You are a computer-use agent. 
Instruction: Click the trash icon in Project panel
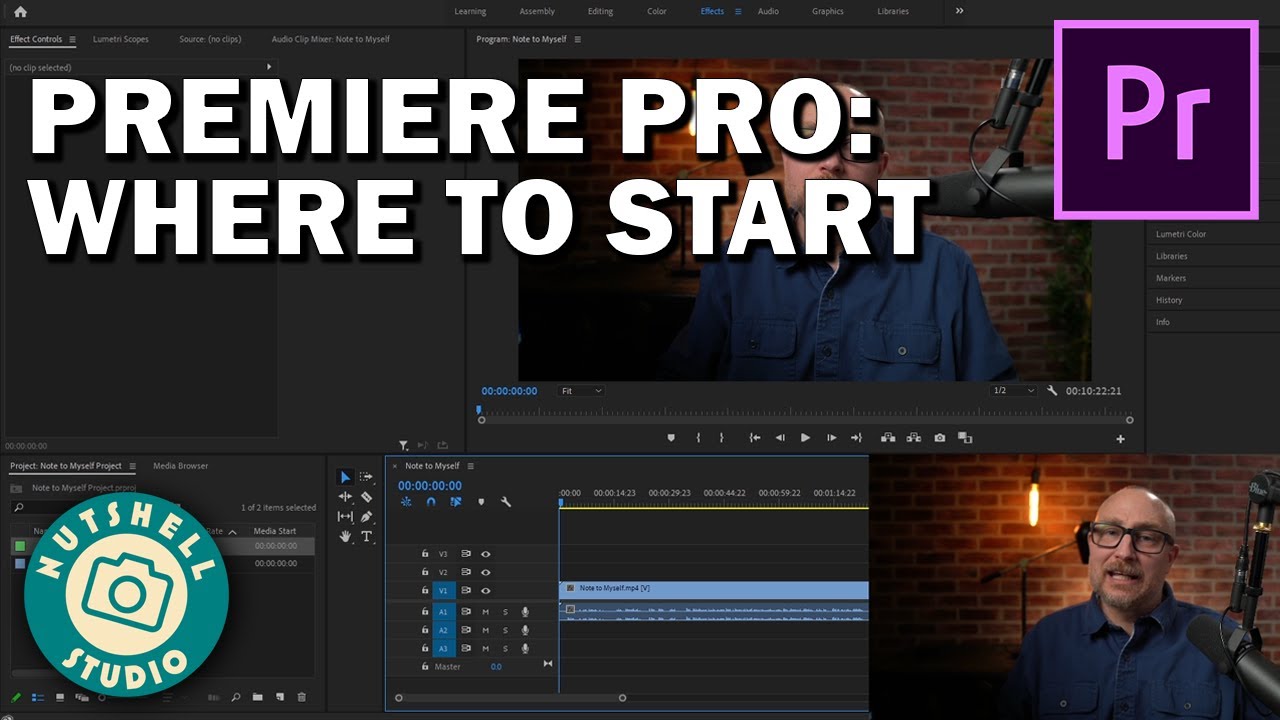(302, 697)
